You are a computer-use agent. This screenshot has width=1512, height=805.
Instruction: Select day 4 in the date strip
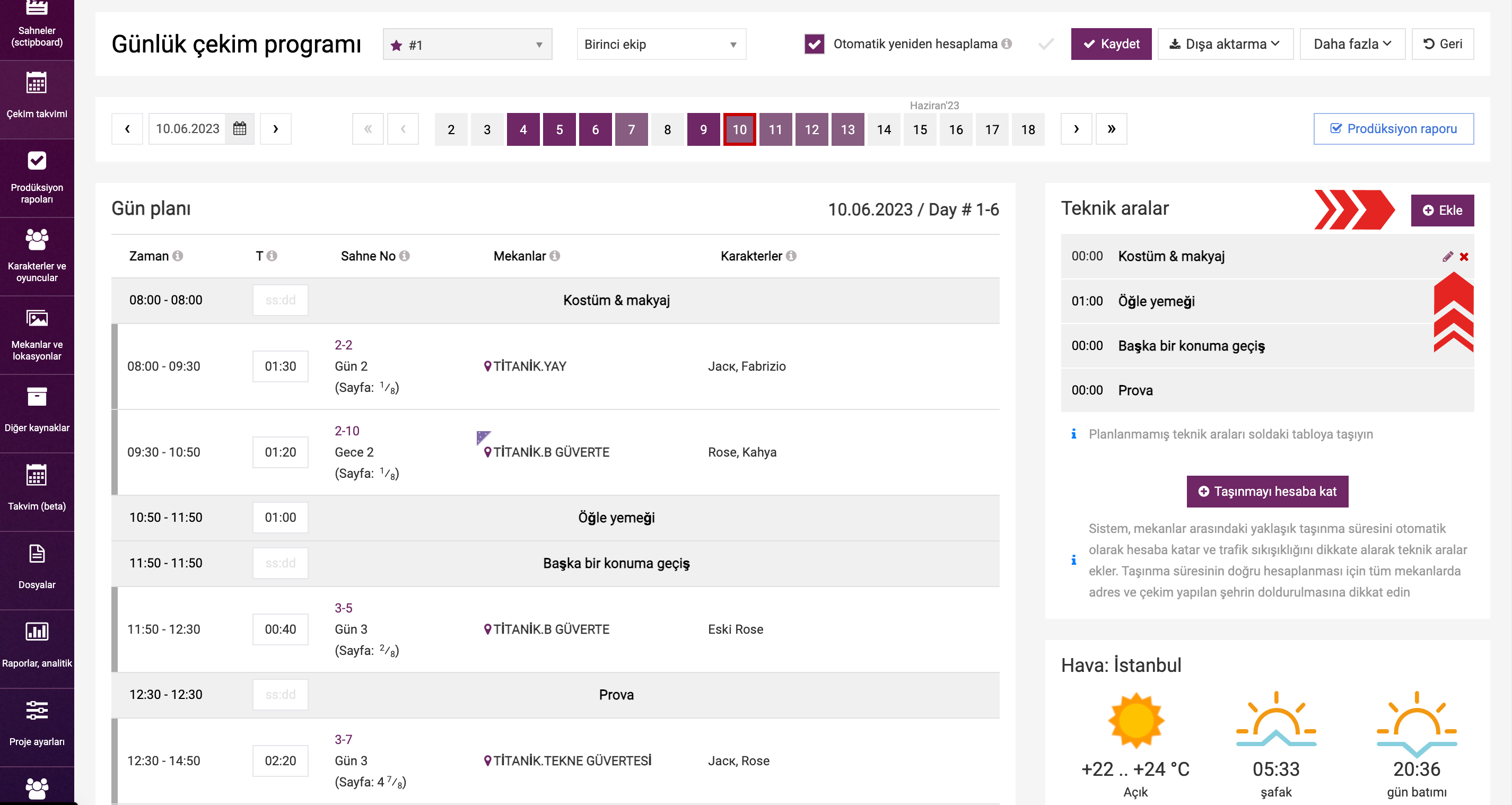[x=523, y=129]
